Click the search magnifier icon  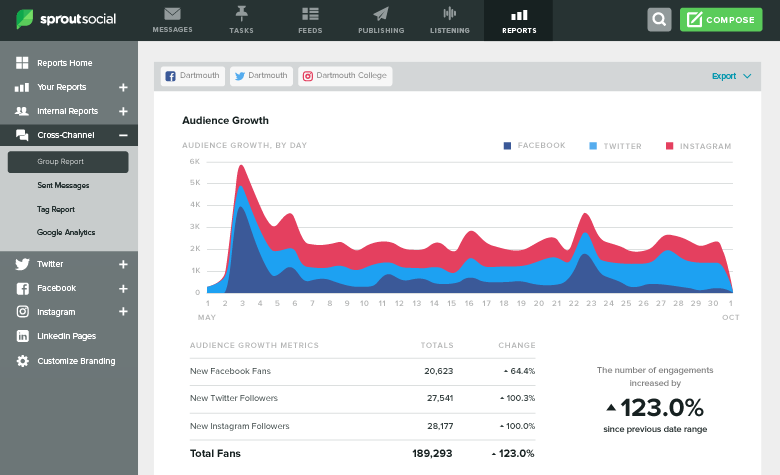click(x=659, y=20)
